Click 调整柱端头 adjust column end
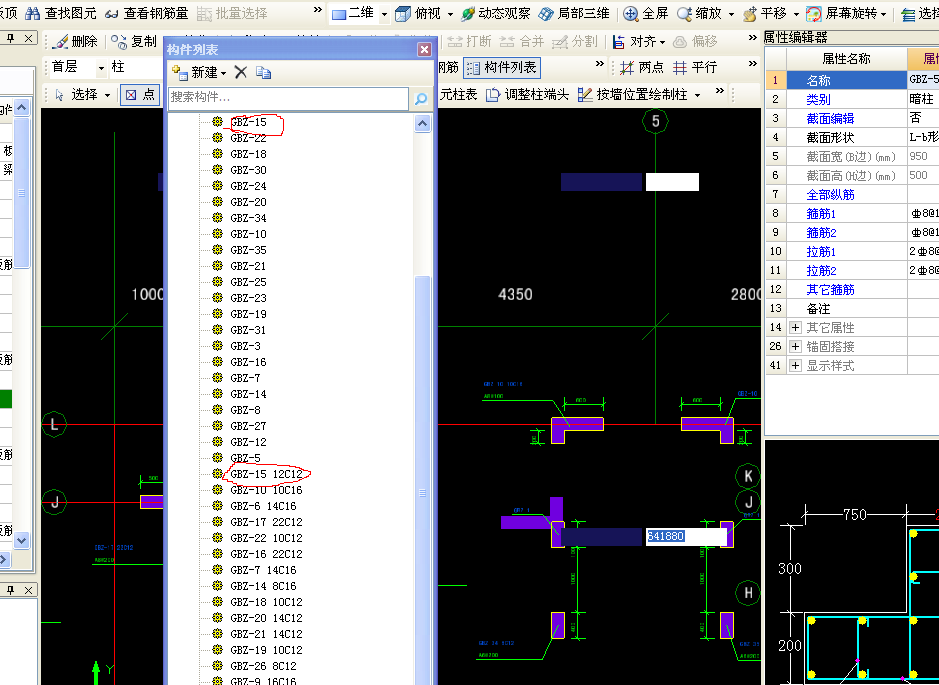The height and width of the screenshot is (685, 939). click(x=527, y=94)
